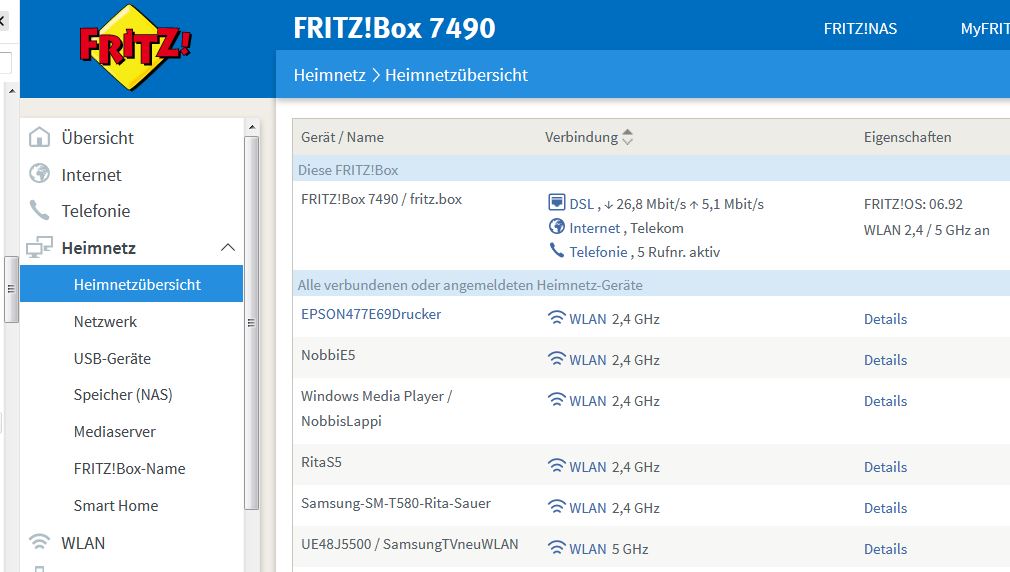Click the FRITZ!Box 7490 / fritz.box text
This screenshot has width=1010, height=572.
381,199
